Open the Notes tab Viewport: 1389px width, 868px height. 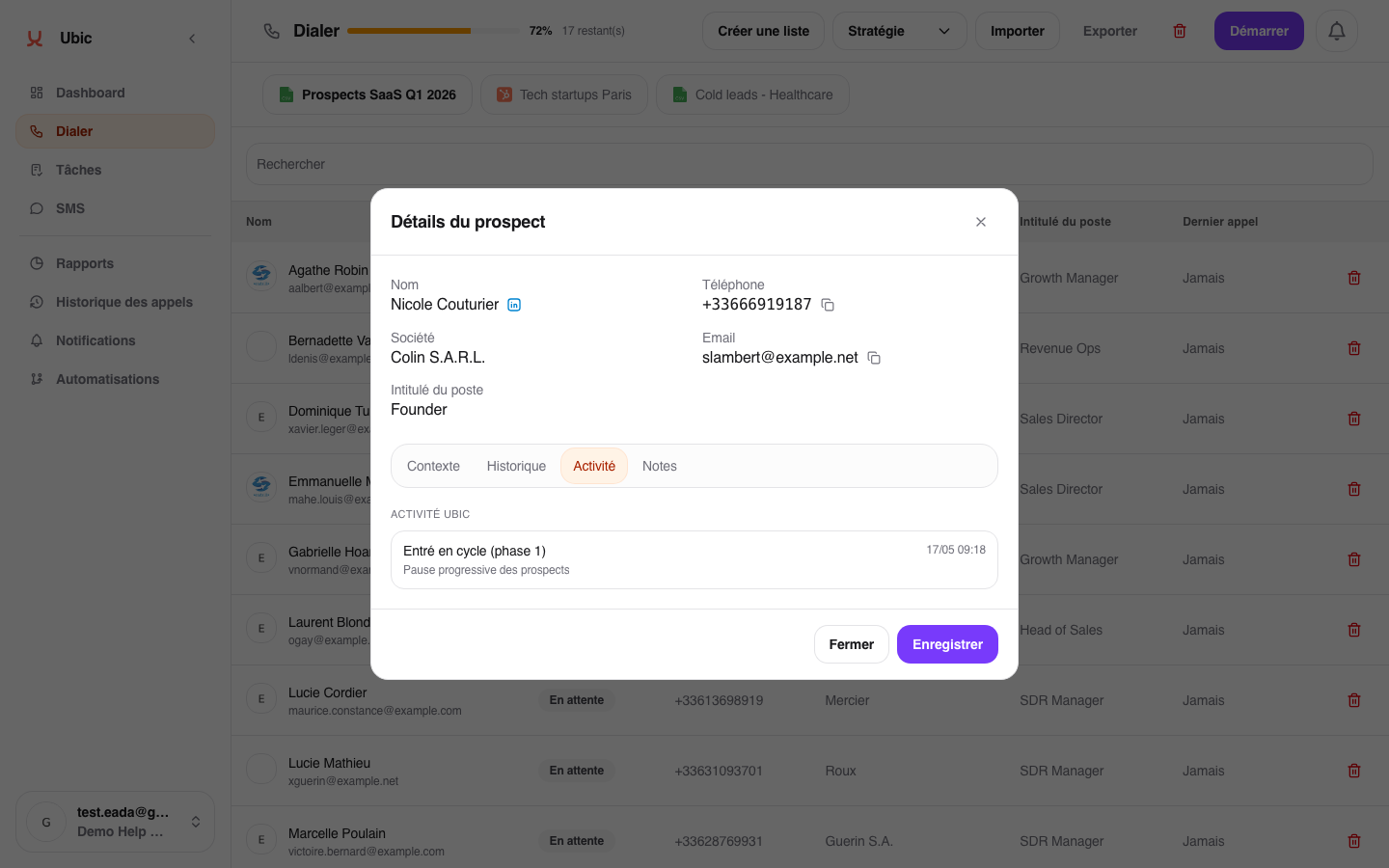[660, 466]
